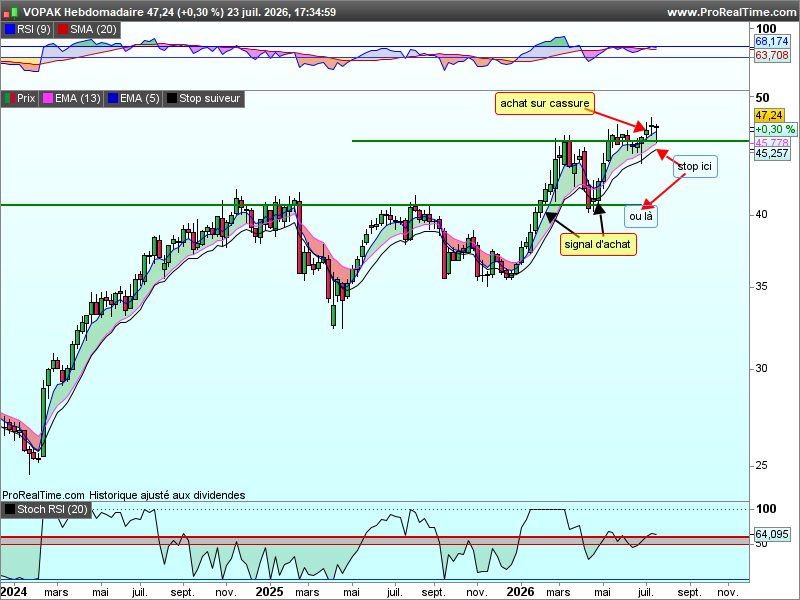800x600 pixels.
Task: Click the blue EMA (5) color swatch
Action: pyautogui.click(x=112, y=98)
